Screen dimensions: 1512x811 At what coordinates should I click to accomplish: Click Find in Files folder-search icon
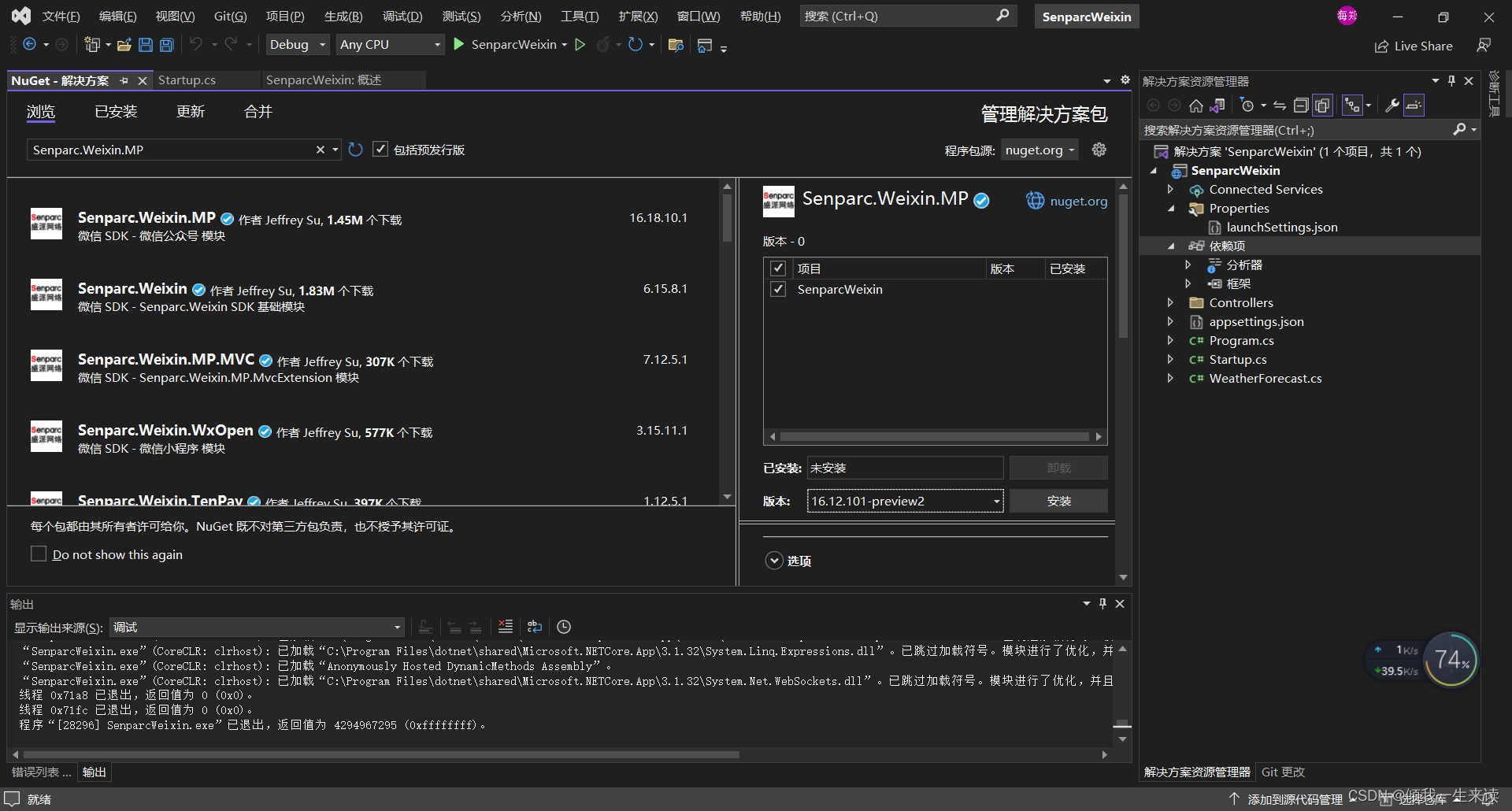[676, 45]
